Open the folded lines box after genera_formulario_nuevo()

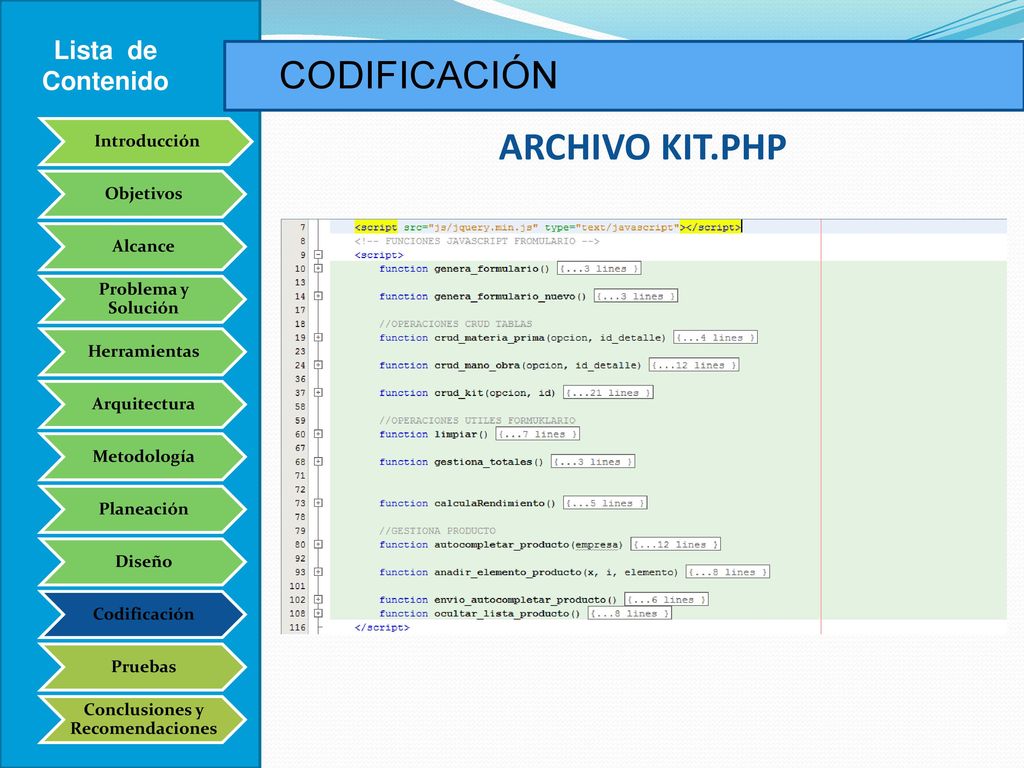pos(635,296)
